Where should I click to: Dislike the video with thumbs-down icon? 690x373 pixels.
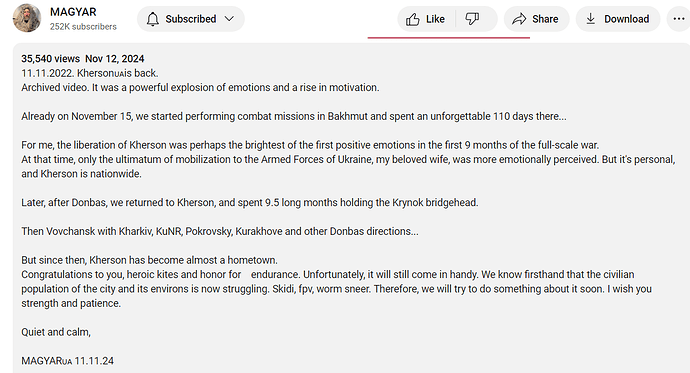pos(472,19)
